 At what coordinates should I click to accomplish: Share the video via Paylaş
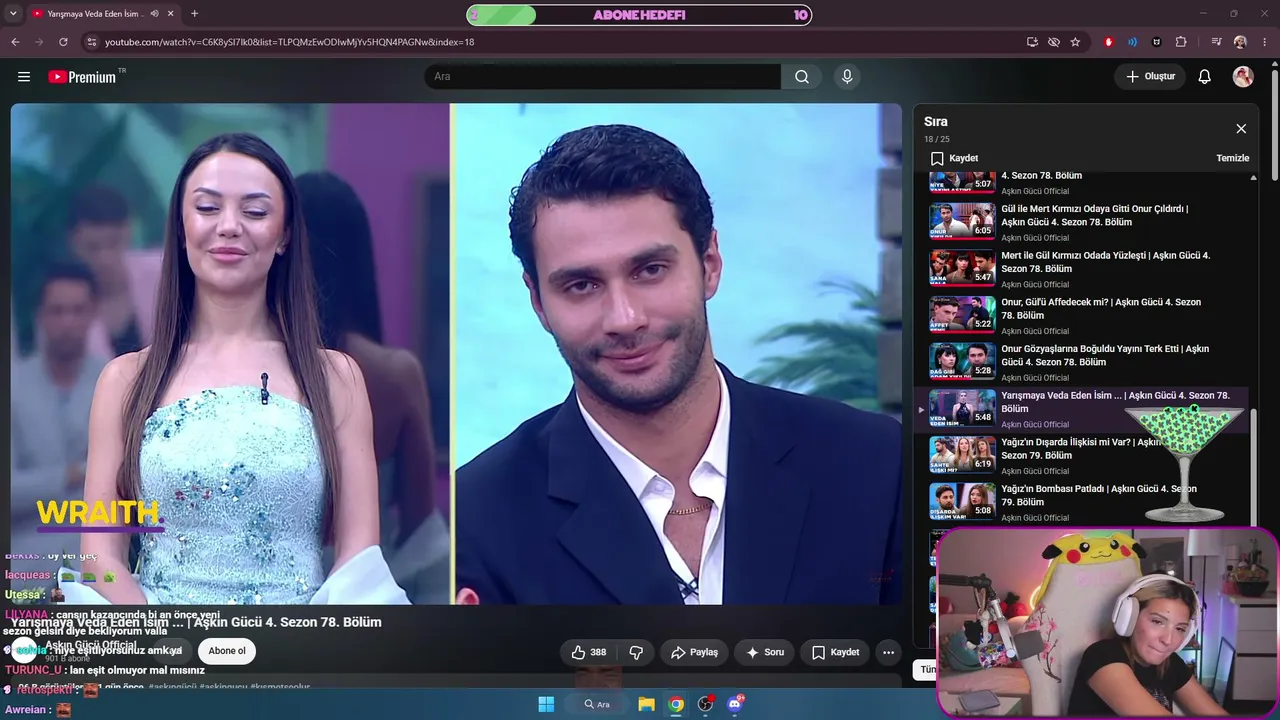click(694, 652)
